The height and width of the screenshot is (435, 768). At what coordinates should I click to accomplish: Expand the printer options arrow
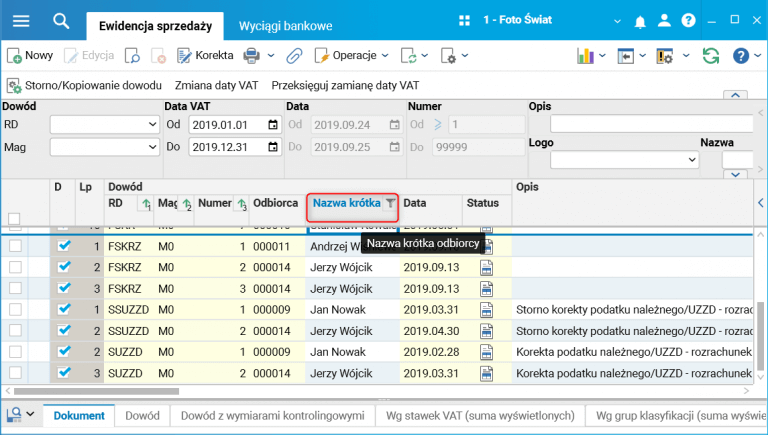pos(271,56)
